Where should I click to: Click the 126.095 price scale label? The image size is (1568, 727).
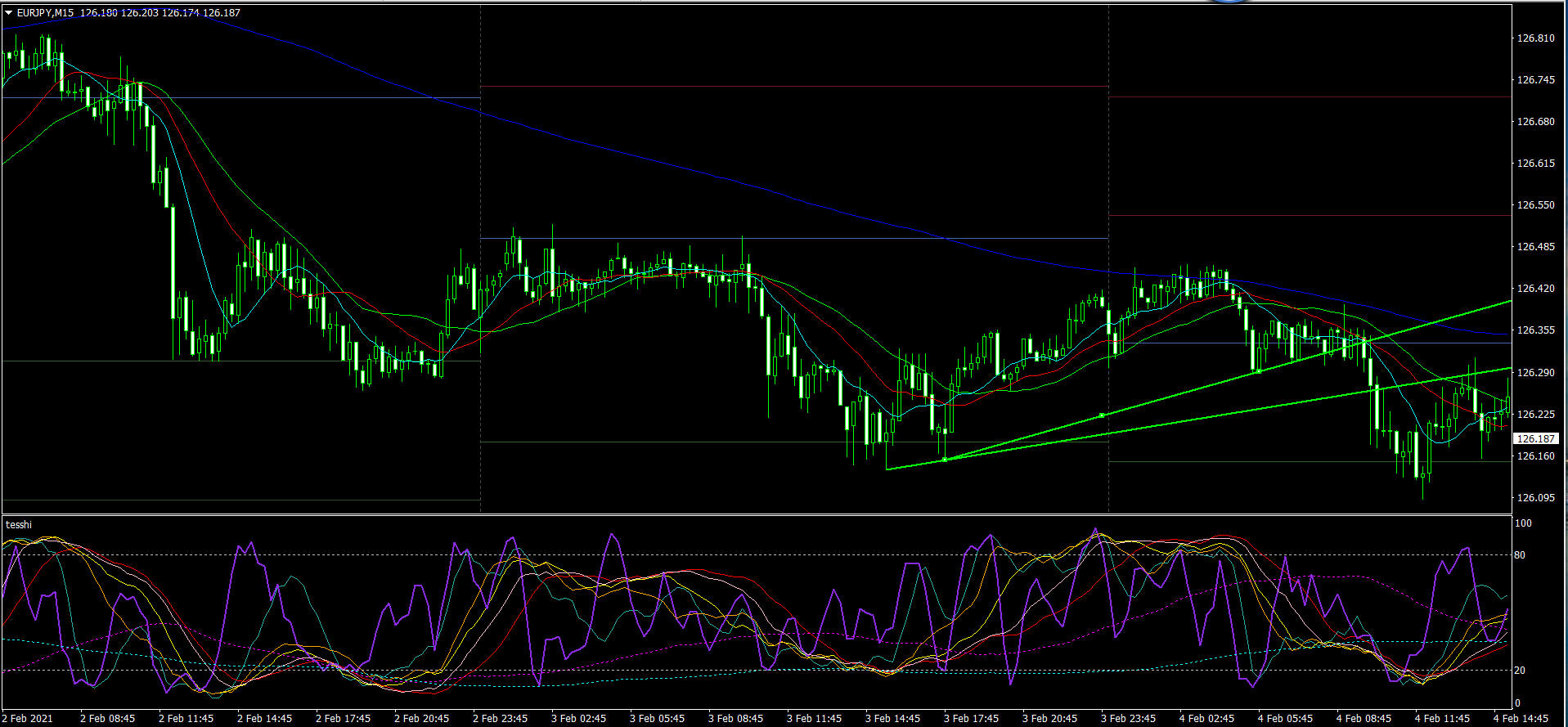tap(1535, 498)
